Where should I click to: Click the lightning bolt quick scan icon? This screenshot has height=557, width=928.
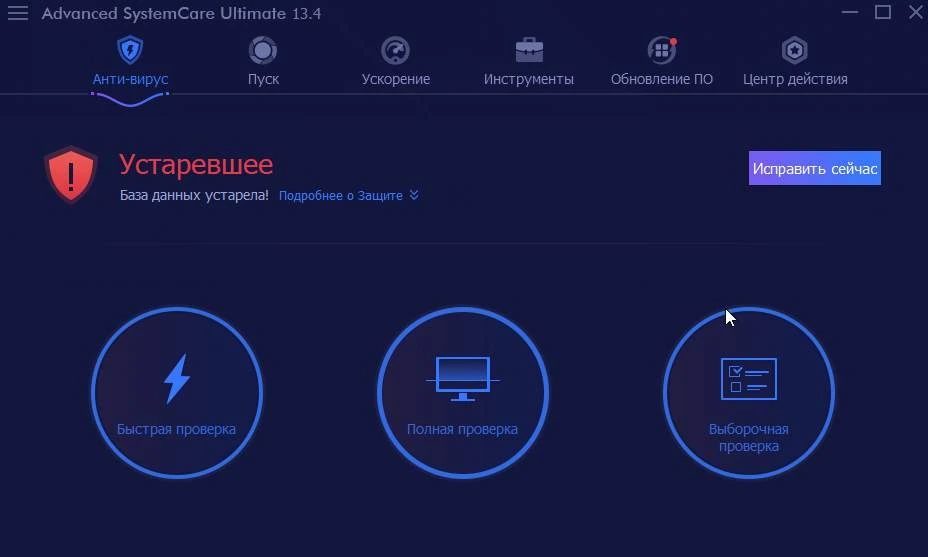(177, 379)
